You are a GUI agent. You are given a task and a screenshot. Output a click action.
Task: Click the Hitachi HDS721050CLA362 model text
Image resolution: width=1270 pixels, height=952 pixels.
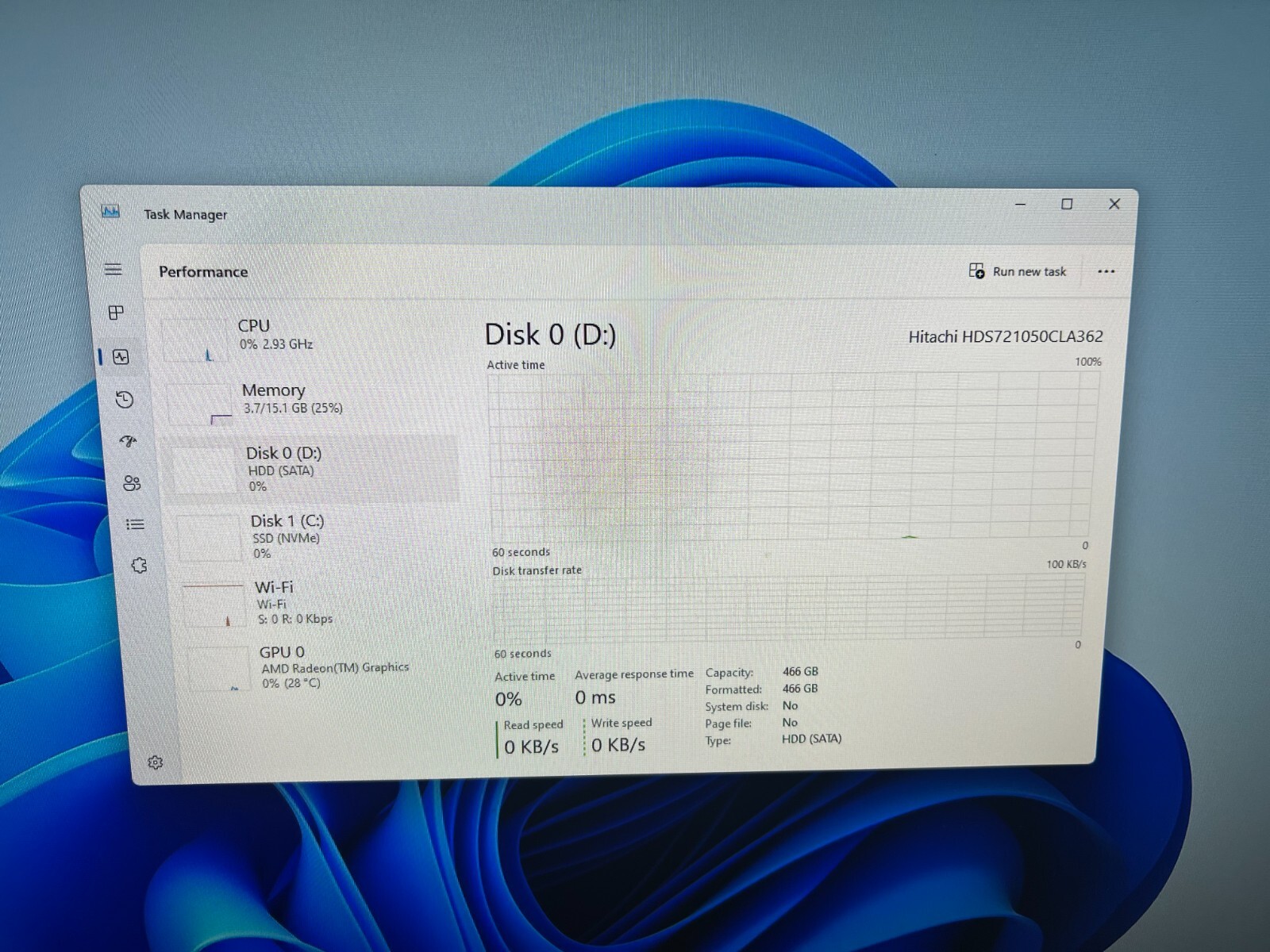(x=1006, y=336)
